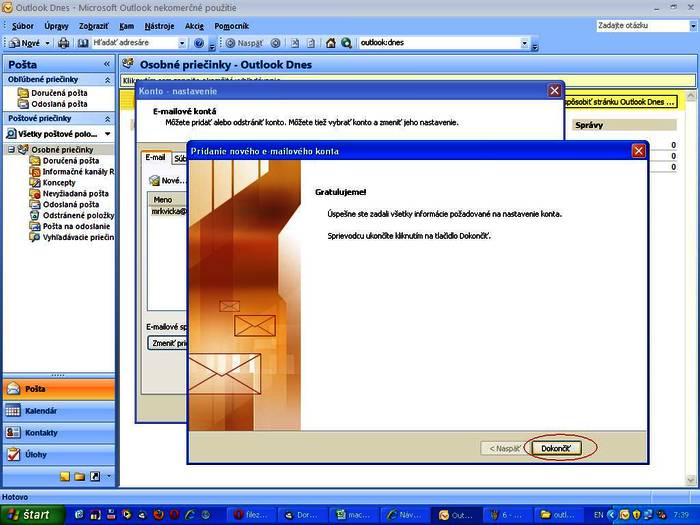Open the Configure buttons arrow at pane bottom
The image size is (700, 525).
coord(108,476)
